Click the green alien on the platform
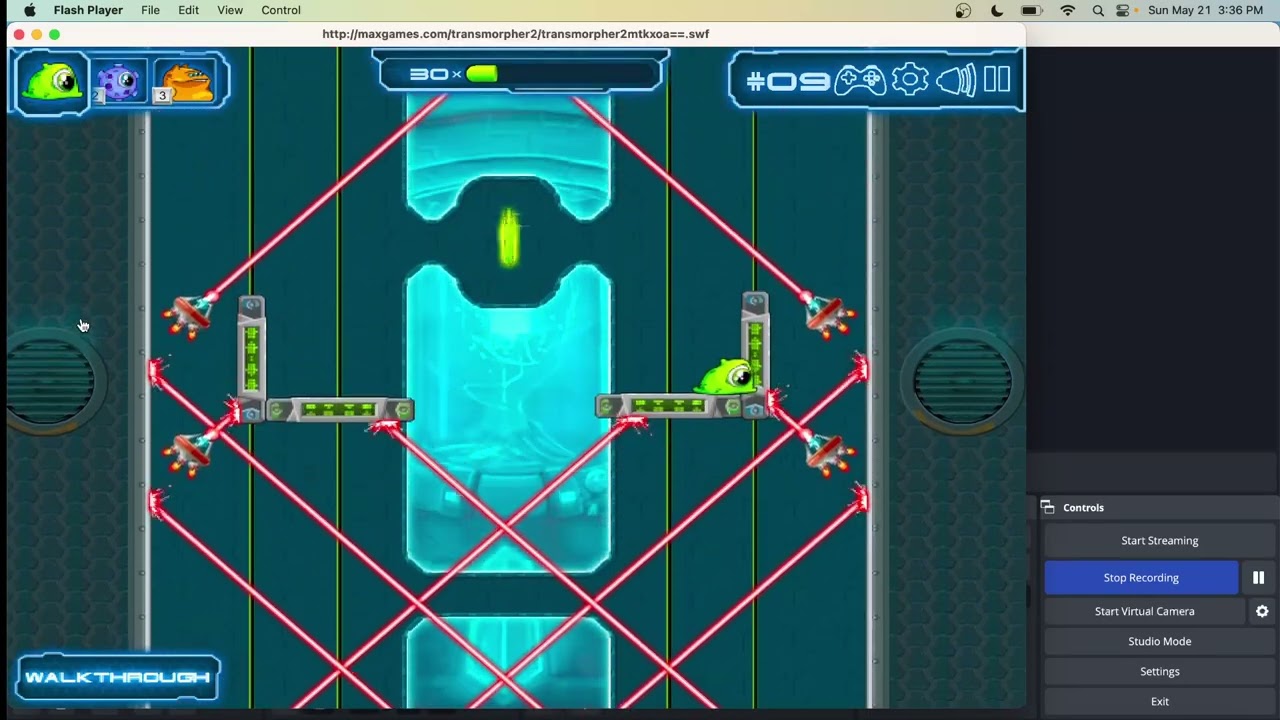Viewport: 1280px width, 720px height. [728, 377]
